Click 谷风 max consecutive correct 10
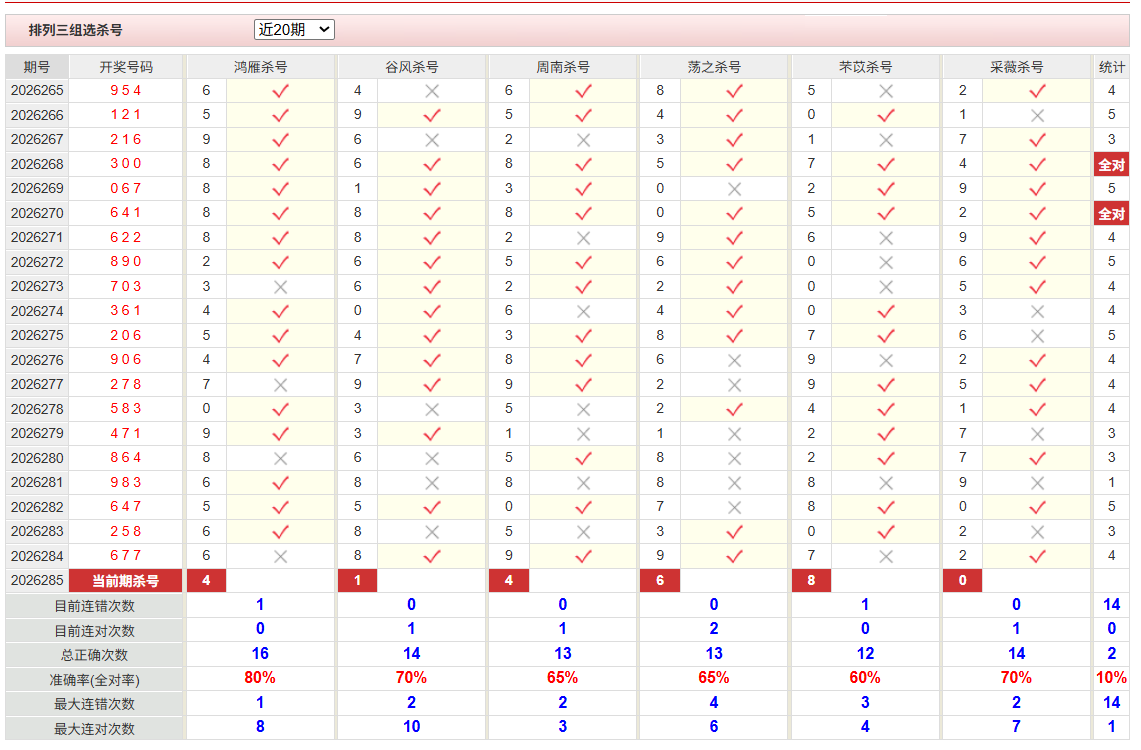 pyautogui.click(x=411, y=727)
